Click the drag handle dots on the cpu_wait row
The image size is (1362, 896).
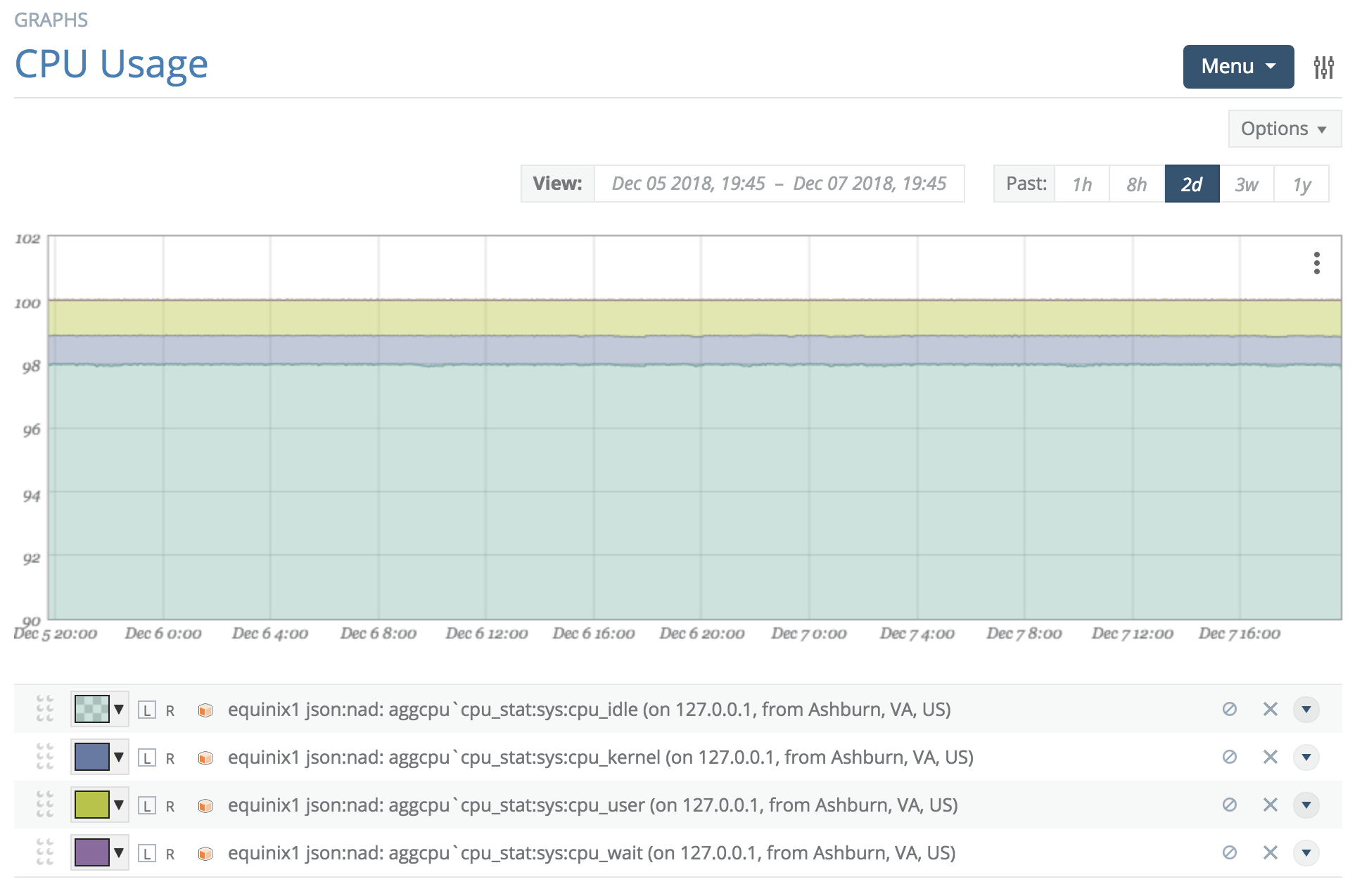(45, 852)
